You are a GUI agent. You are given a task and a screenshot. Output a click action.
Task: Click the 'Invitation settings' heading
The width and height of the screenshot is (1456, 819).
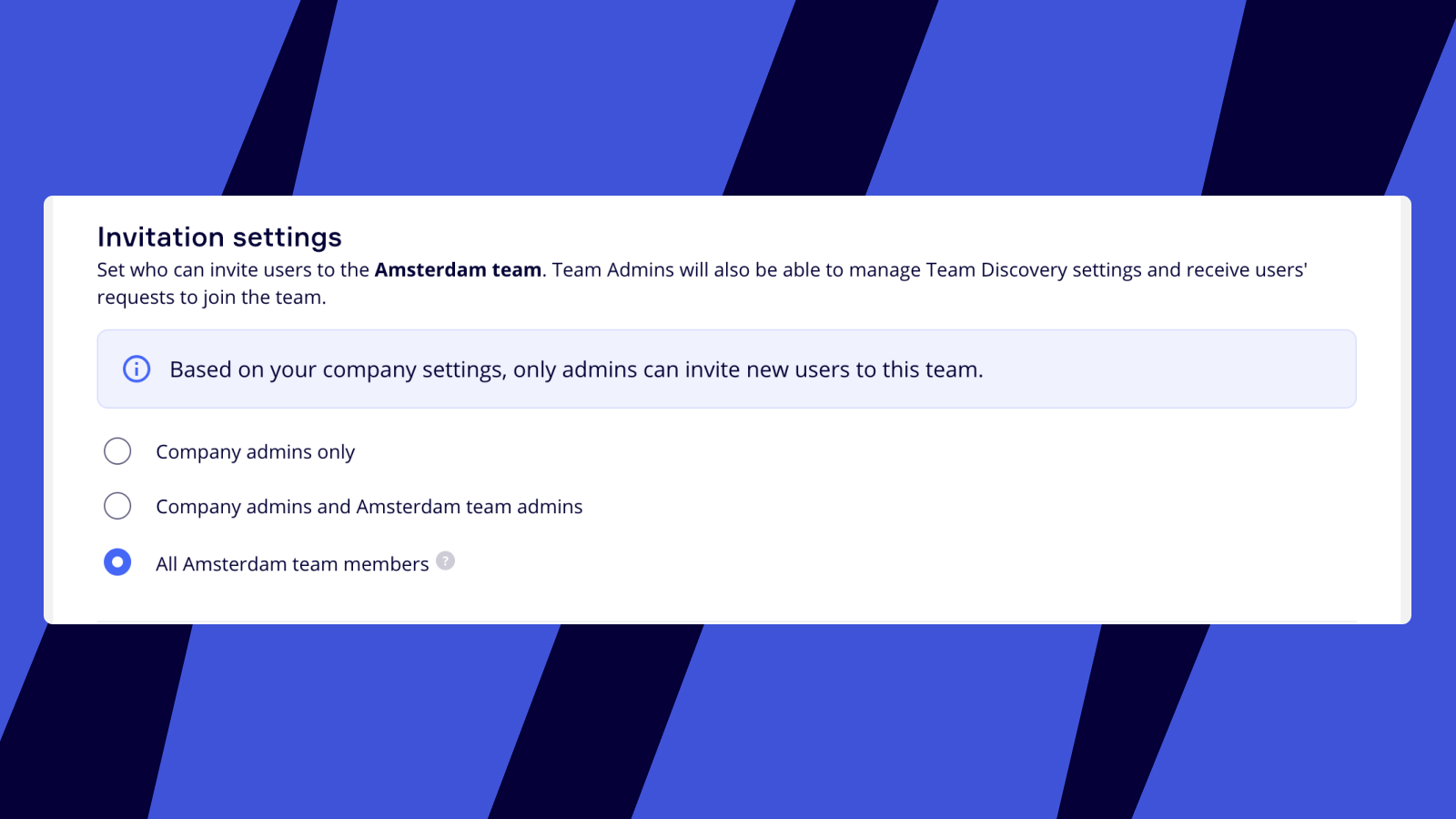[x=219, y=238]
